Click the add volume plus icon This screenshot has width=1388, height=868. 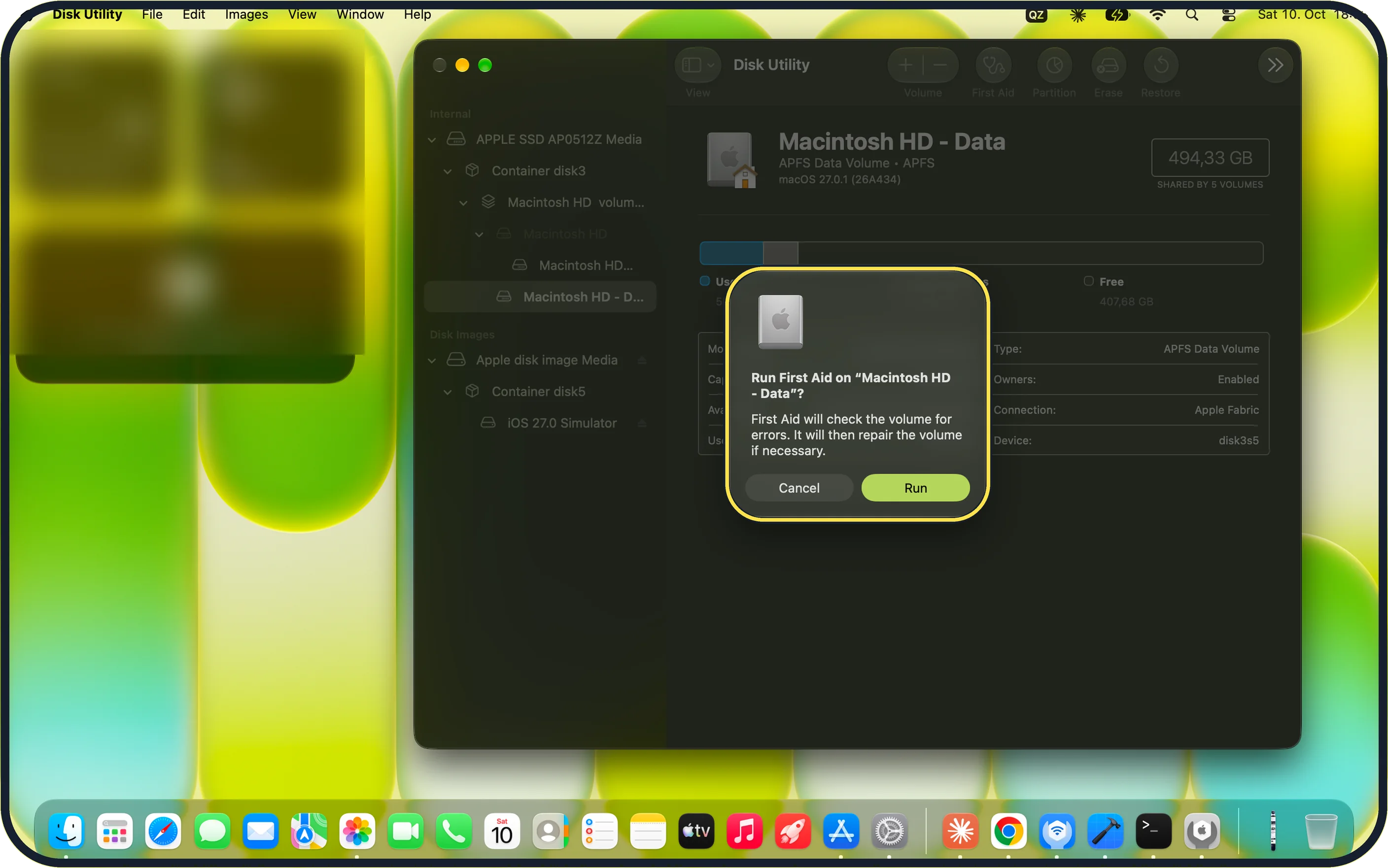click(x=905, y=66)
